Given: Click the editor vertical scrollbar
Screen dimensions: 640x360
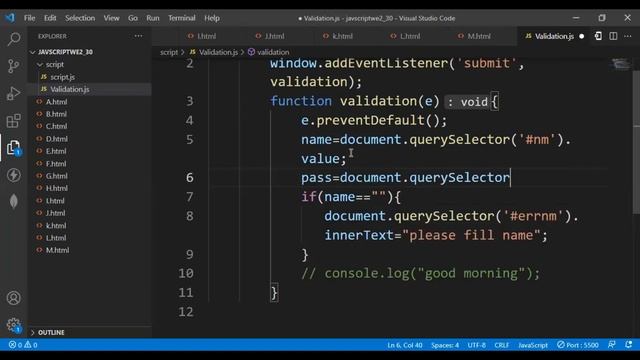Looking at the screenshot, I should [x=636, y=141].
